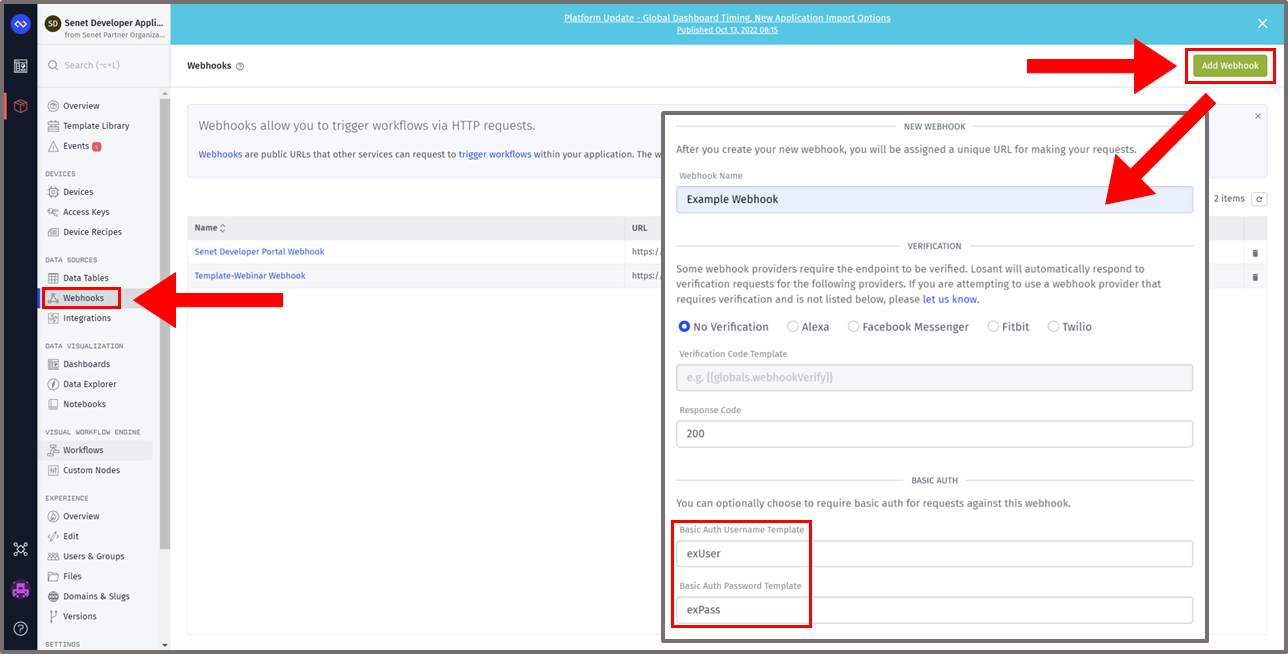Close the Platform Update banner

[x=1262, y=23]
